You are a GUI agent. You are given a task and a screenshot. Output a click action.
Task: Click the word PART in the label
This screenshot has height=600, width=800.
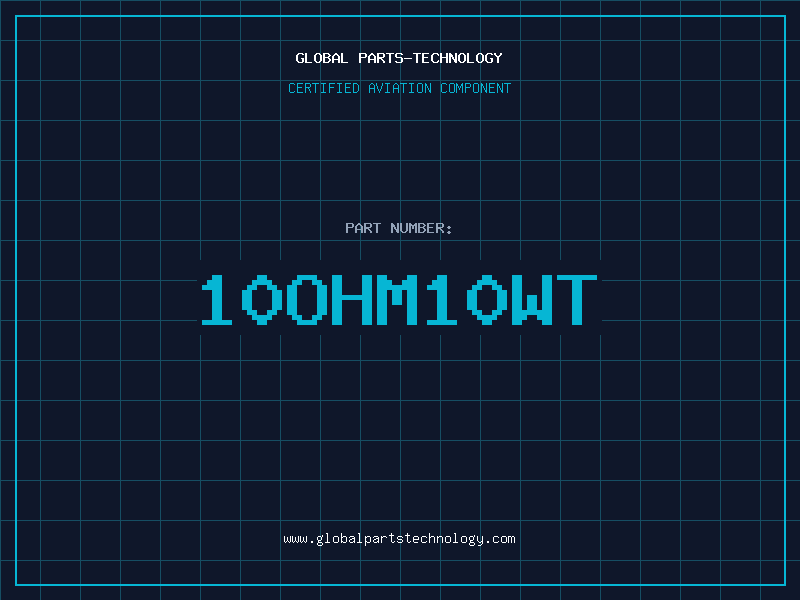(363, 228)
